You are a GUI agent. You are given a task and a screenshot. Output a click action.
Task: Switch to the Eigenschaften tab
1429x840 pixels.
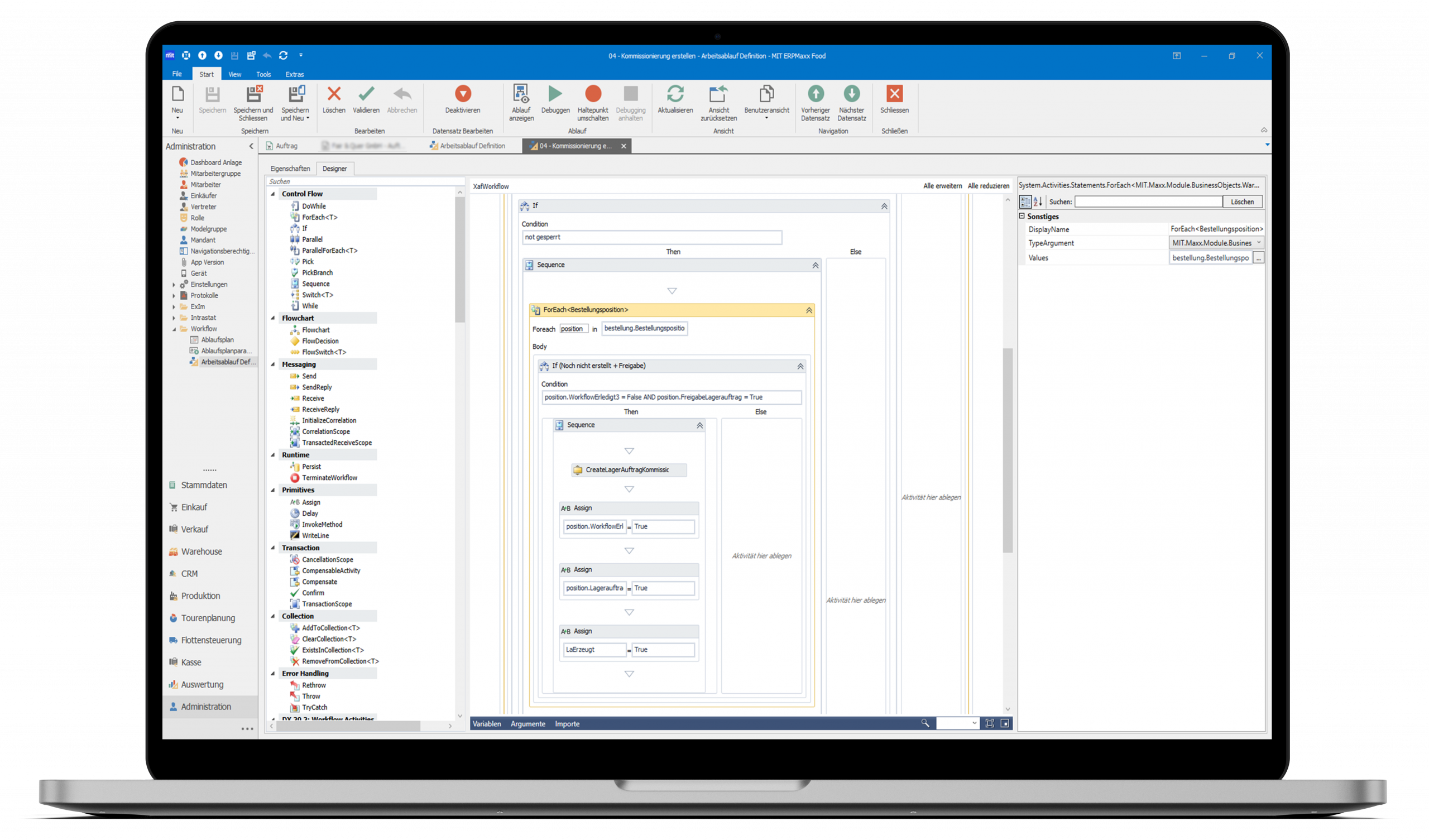[x=290, y=169]
